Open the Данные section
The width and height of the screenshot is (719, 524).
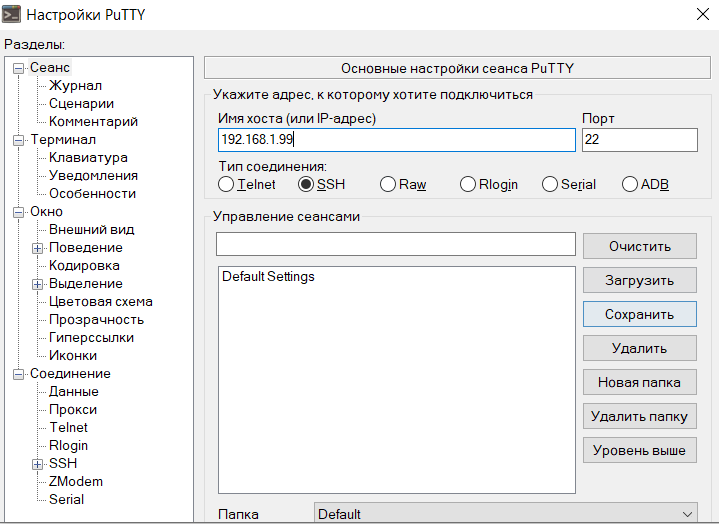pyautogui.click(x=73, y=392)
